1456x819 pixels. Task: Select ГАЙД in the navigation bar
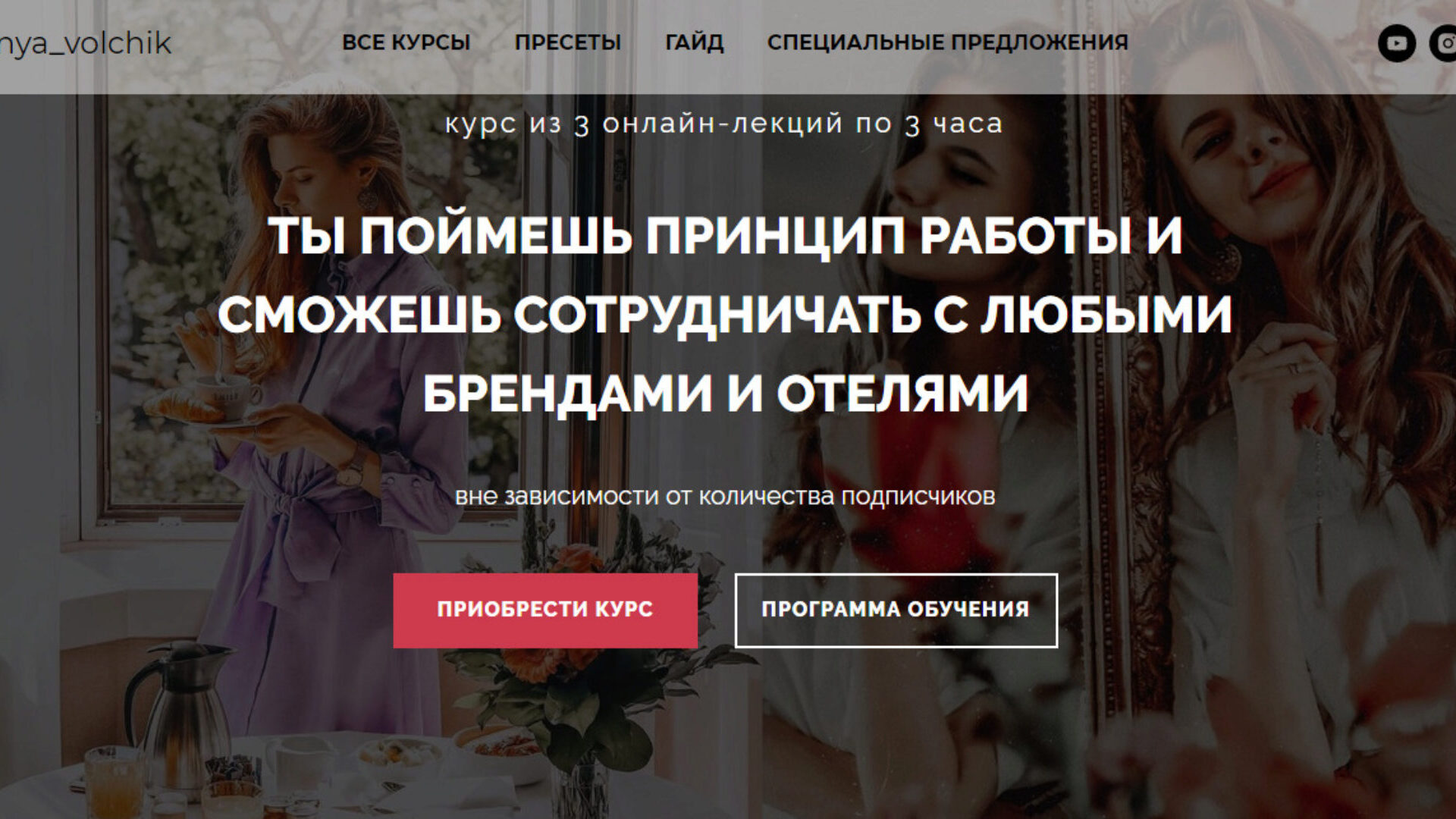tap(694, 42)
